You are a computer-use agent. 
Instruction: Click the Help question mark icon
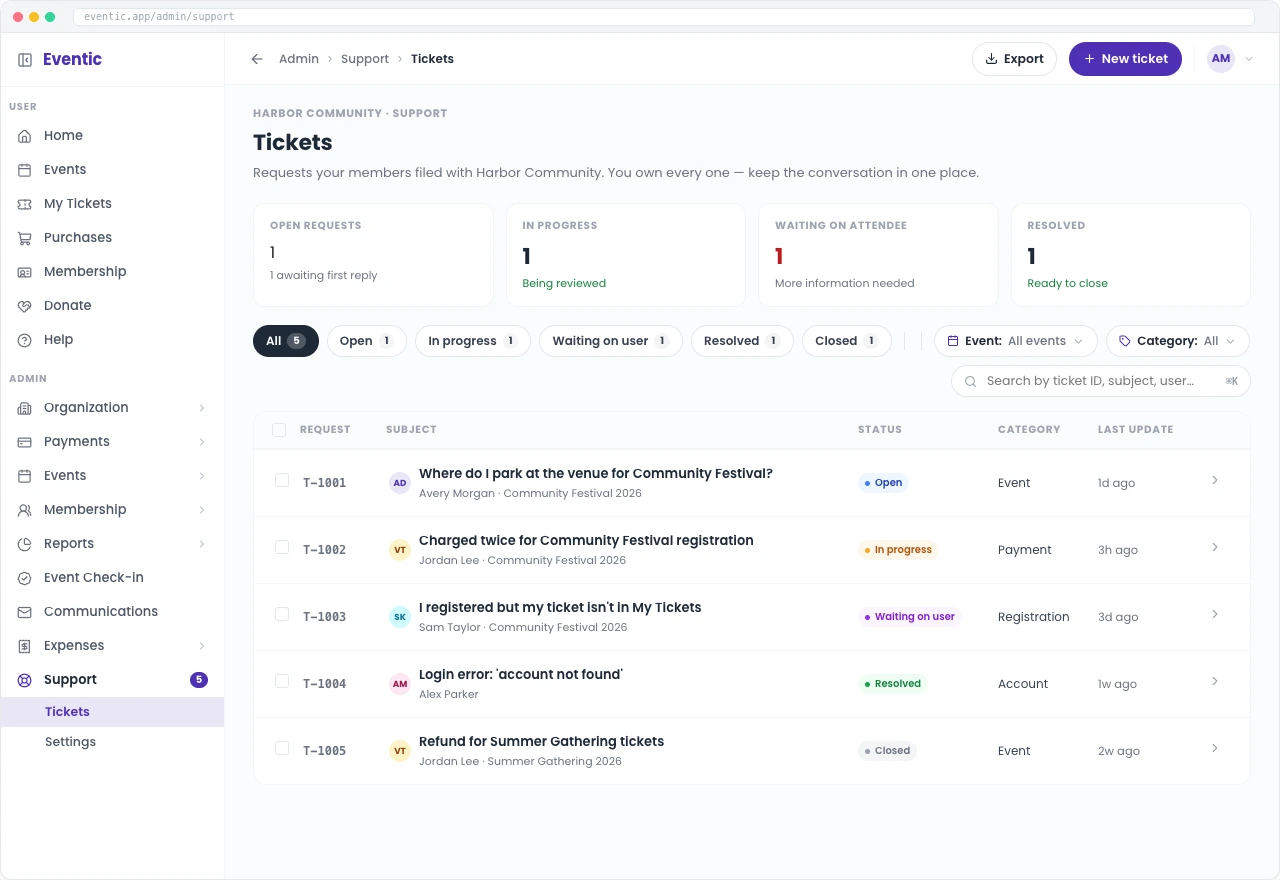tap(25, 340)
